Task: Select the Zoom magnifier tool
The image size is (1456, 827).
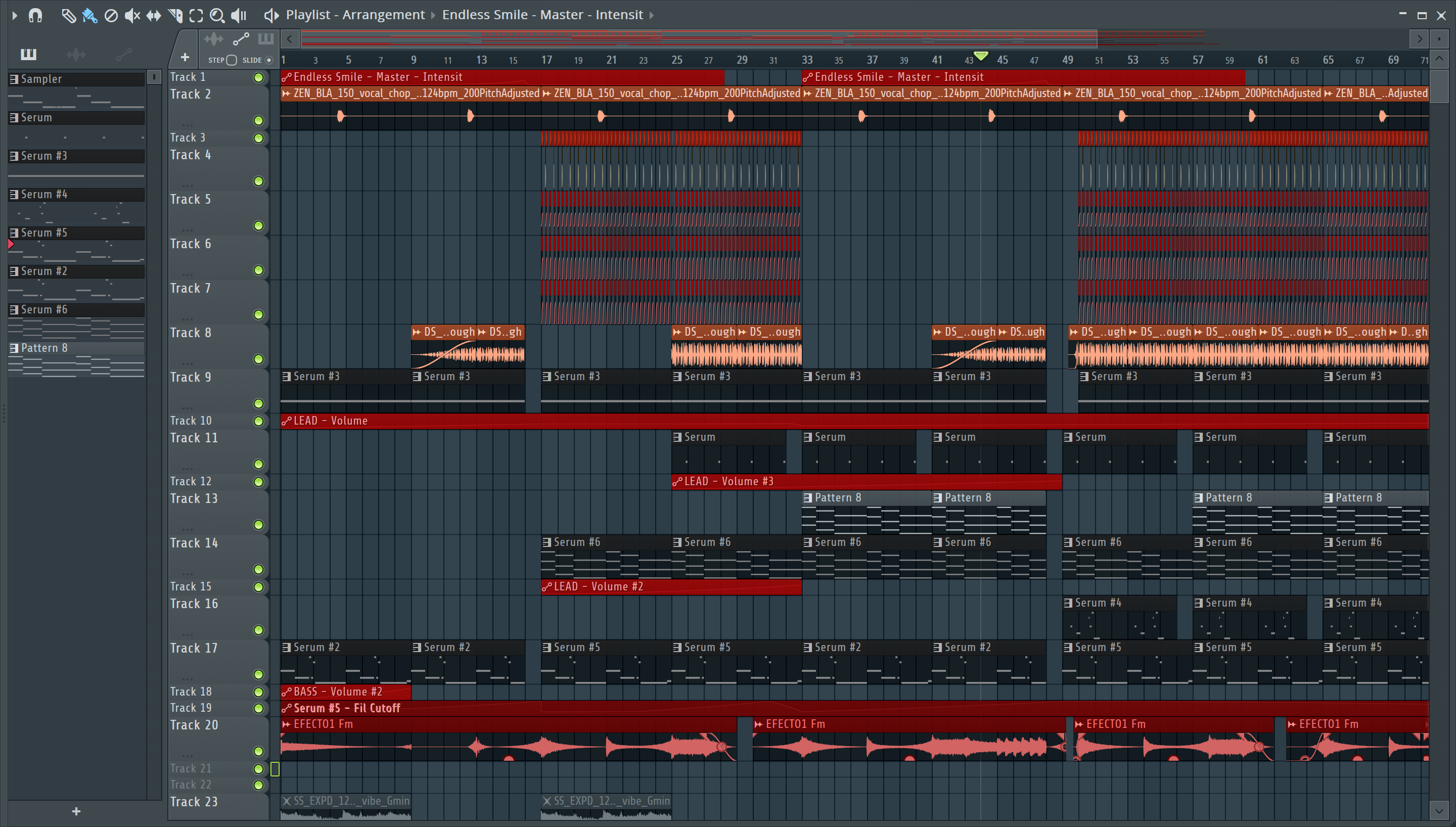Action: 217,15
